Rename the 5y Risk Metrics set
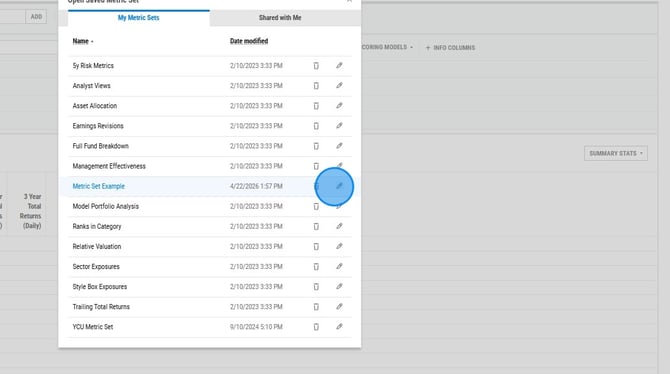The height and width of the screenshot is (374, 670). [x=339, y=65]
